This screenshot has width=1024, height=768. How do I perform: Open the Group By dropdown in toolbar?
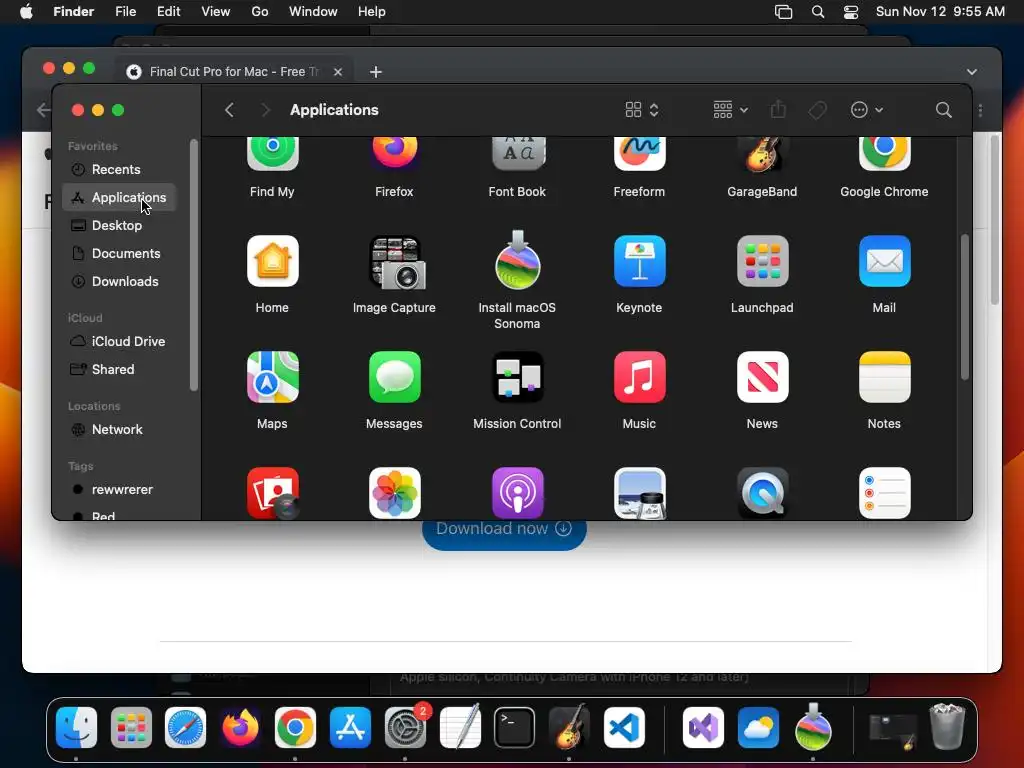(730, 110)
